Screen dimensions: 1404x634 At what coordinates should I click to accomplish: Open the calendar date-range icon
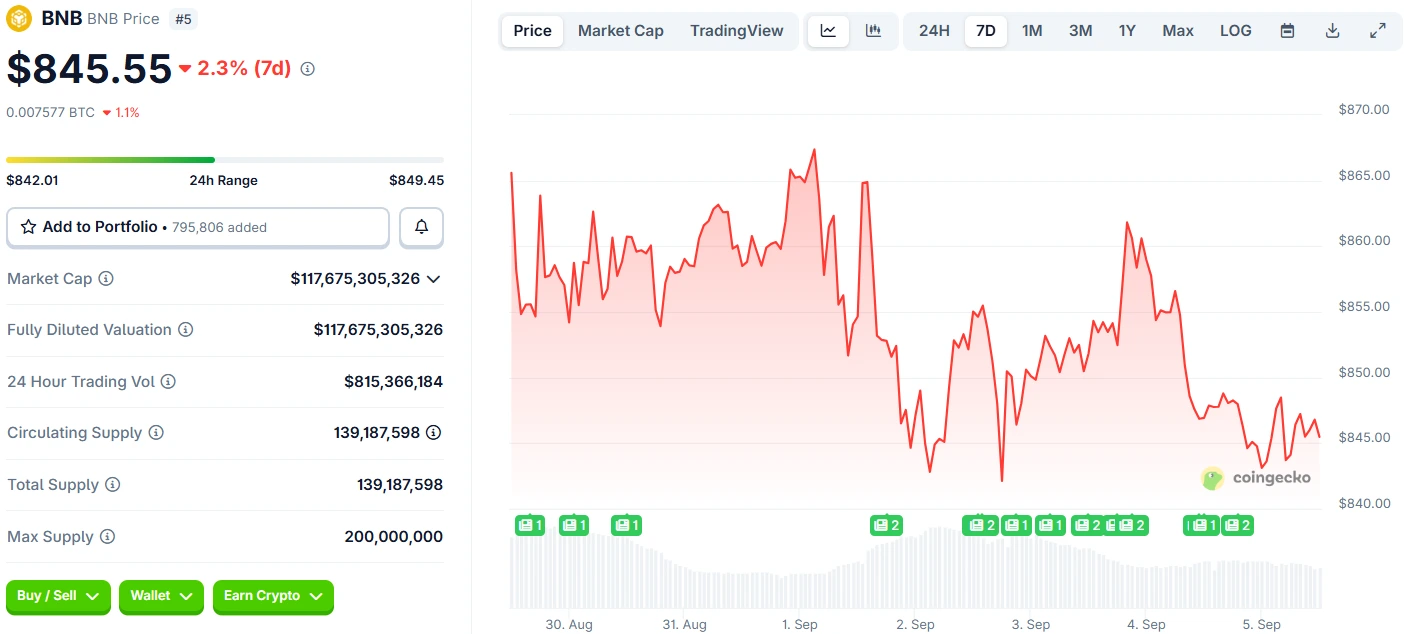coord(1287,31)
